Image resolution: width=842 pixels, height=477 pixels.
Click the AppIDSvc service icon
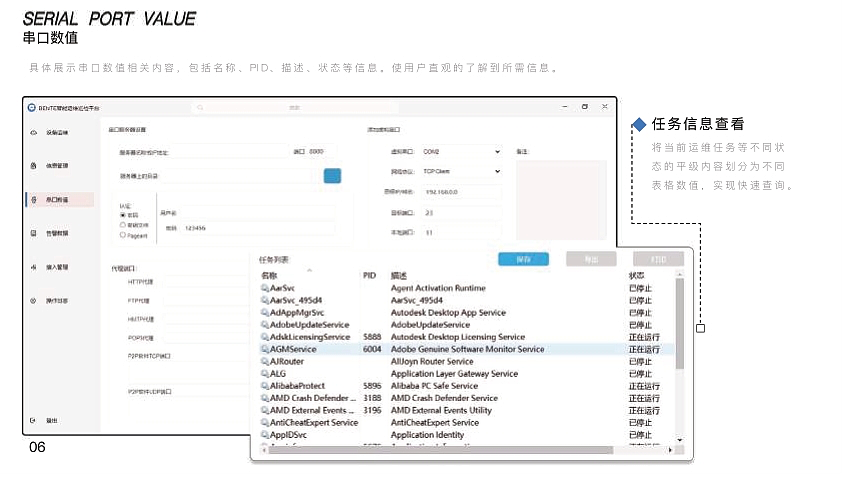[x=265, y=435]
